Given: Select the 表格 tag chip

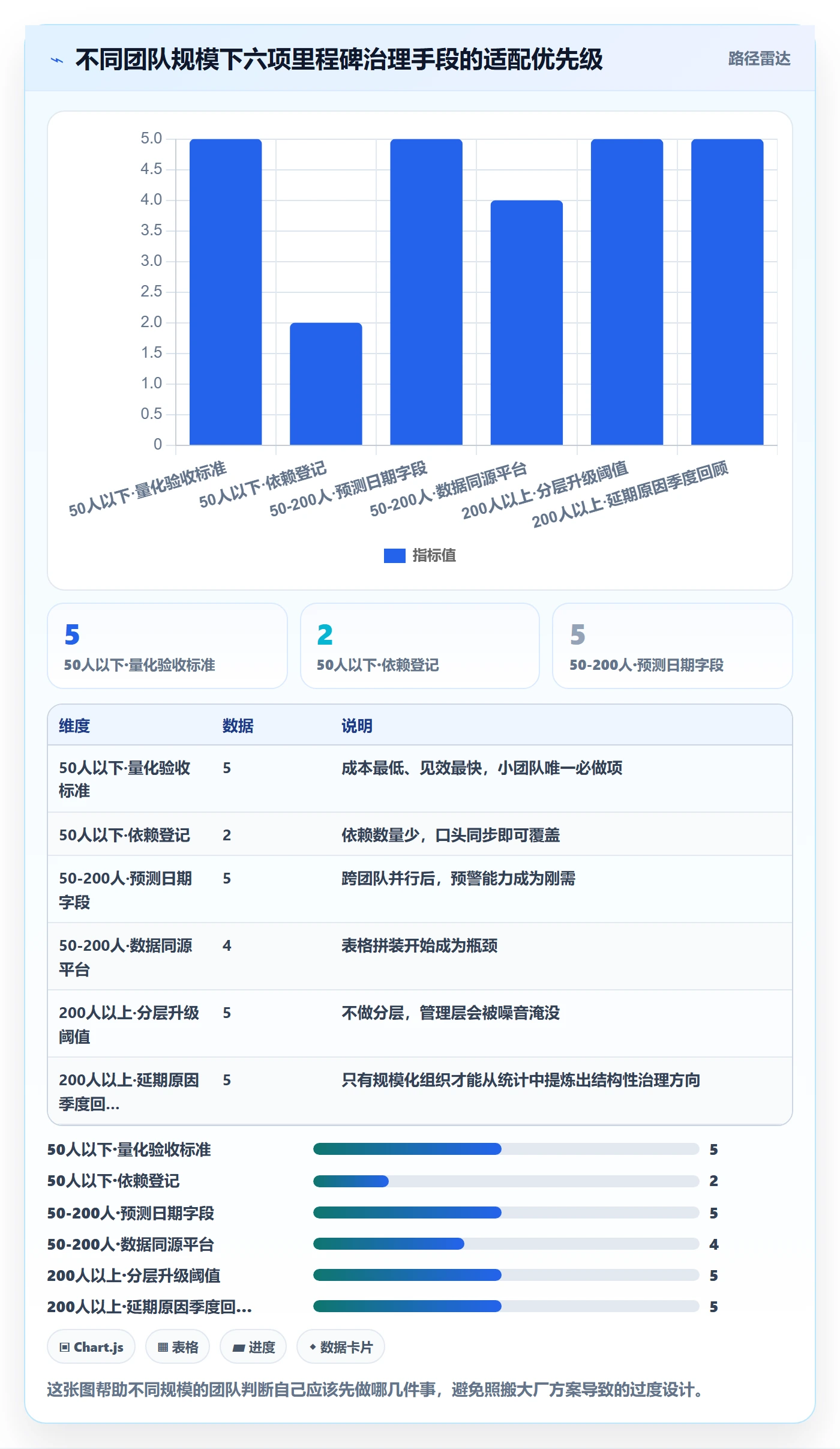Looking at the screenshot, I should coord(178,1347).
